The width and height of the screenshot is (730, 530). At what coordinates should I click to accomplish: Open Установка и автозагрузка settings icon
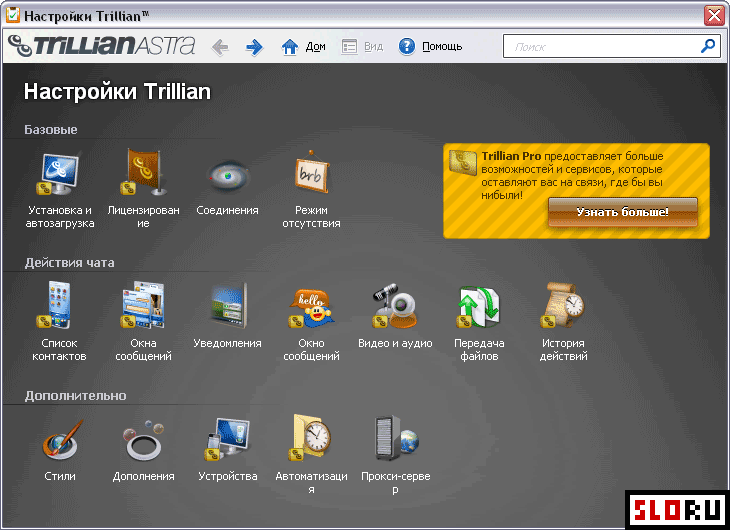[59, 175]
